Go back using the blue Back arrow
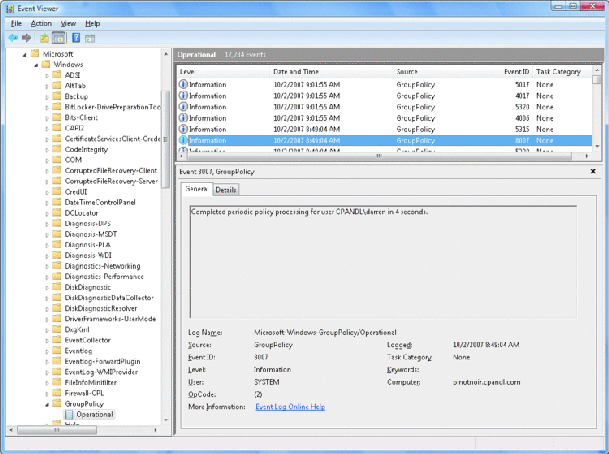Viewport: 609px width, 454px height. [x=13, y=38]
